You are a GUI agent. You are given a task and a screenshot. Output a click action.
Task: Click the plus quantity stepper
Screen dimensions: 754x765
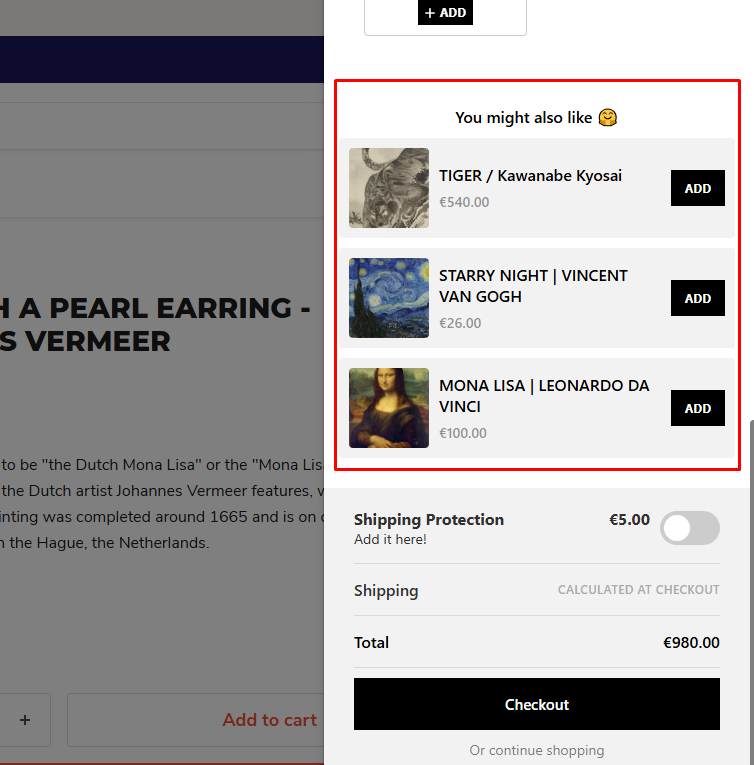25,720
